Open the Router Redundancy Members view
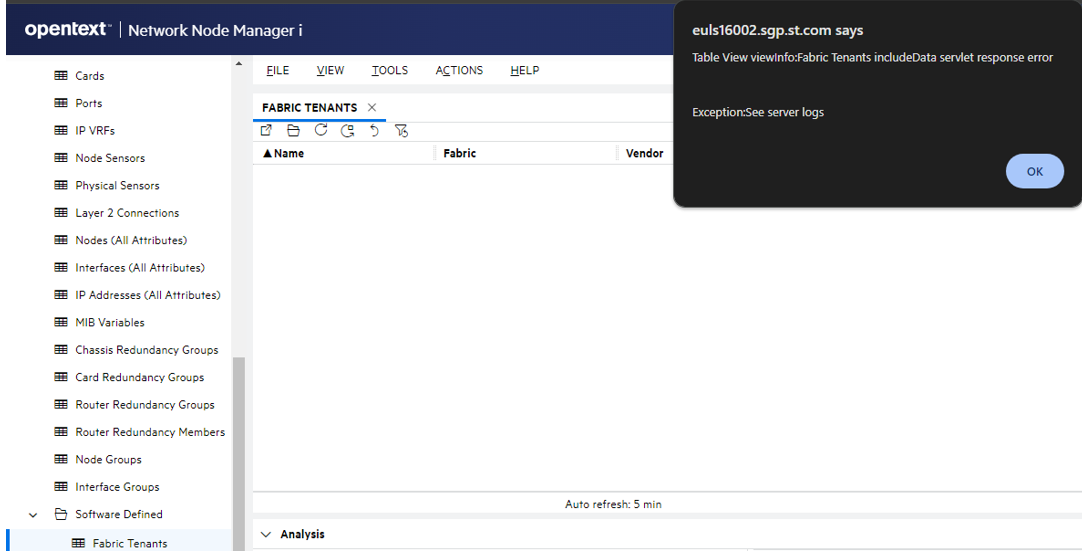Image resolution: width=1082 pixels, height=551 pixels. pyautogui.click(x=150, y=432)
